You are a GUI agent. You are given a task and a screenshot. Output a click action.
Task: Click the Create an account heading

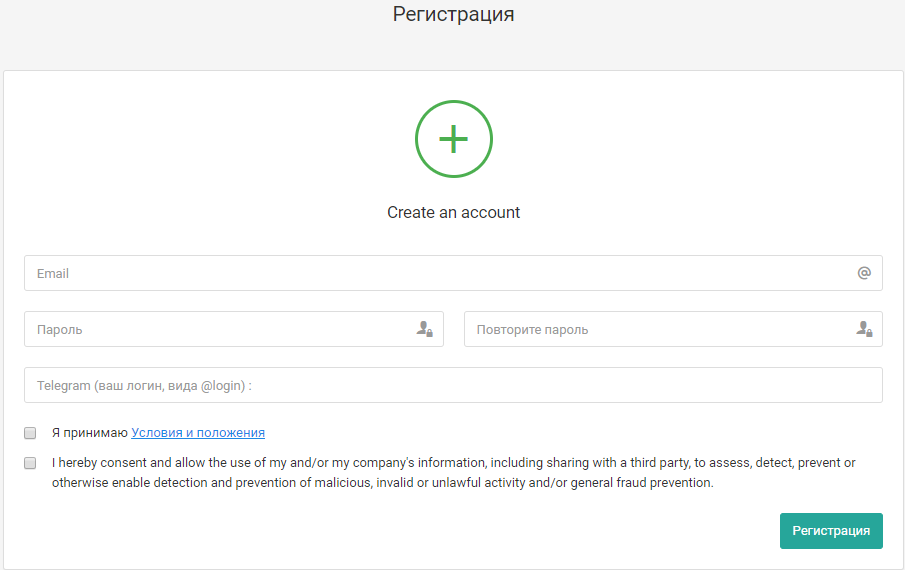pyautogui.click(x=453, y=212)
